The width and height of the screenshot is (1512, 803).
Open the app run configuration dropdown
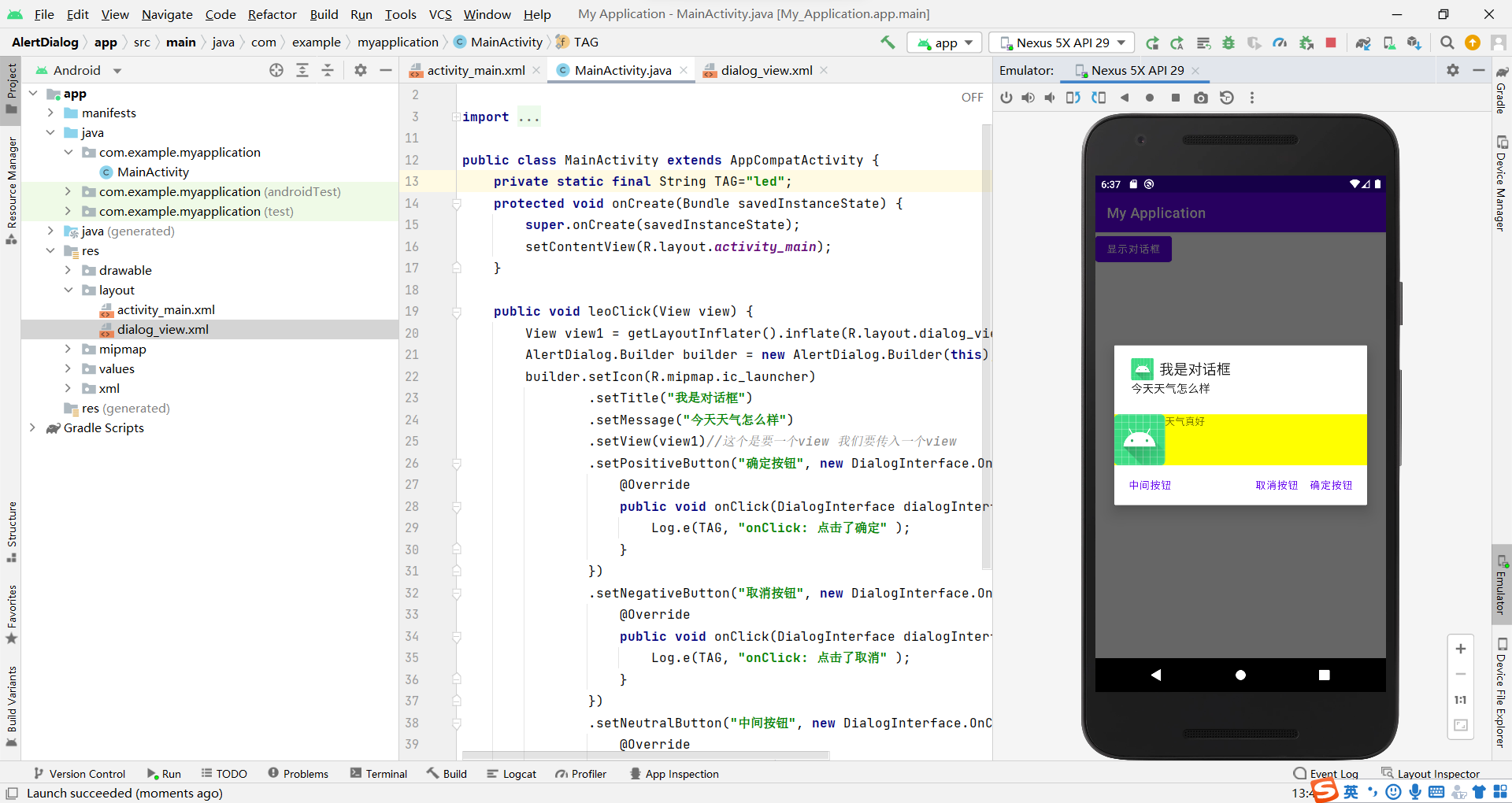click(944, 43)
